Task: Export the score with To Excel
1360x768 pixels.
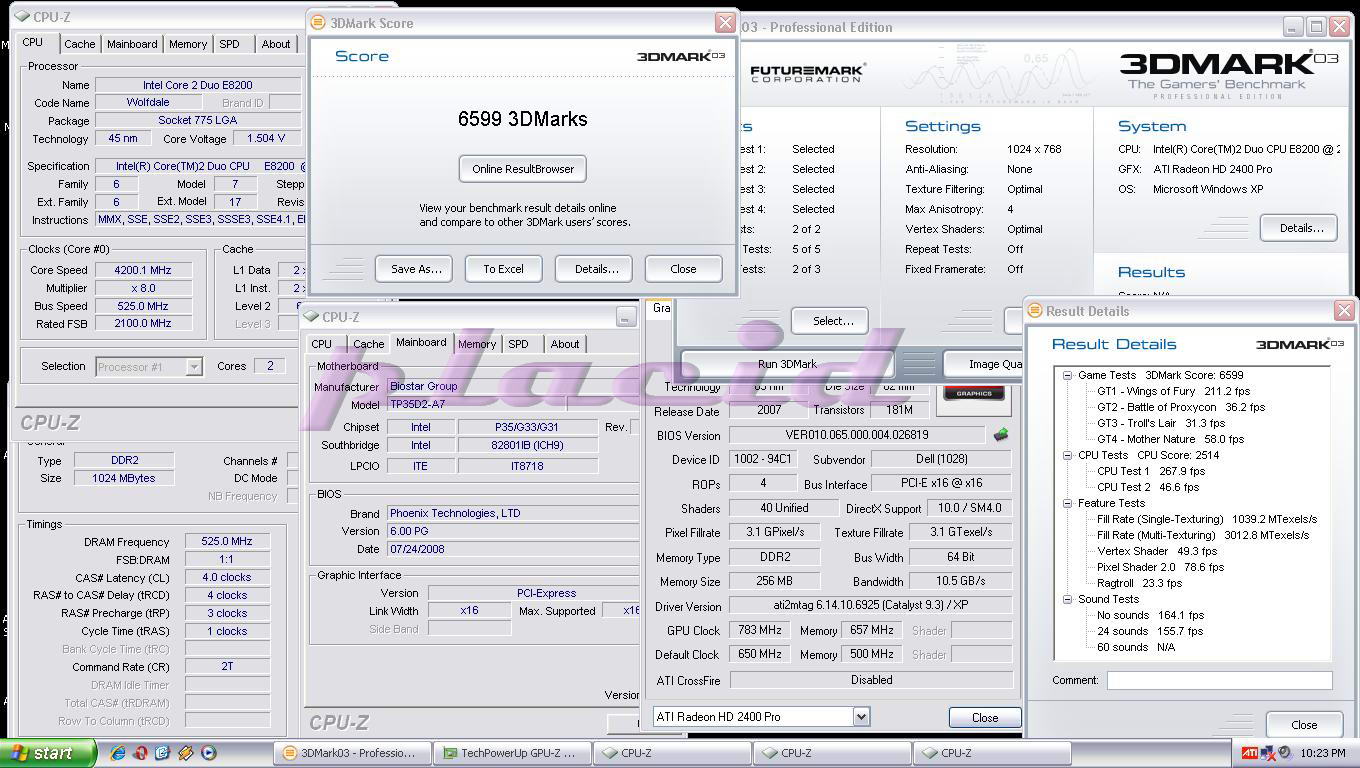Action: pos(503,269)
